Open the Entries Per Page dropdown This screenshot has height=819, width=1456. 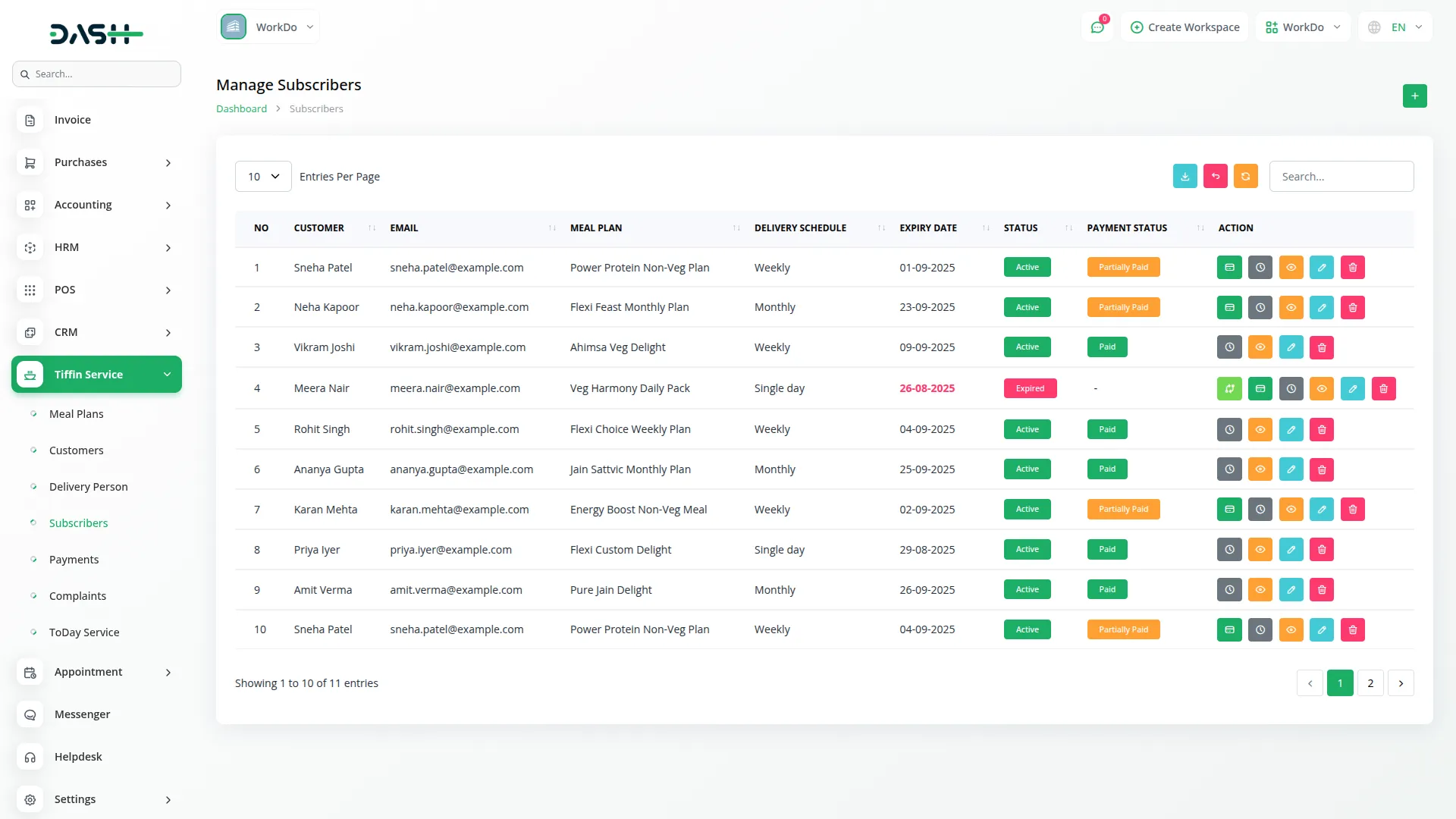262,176
